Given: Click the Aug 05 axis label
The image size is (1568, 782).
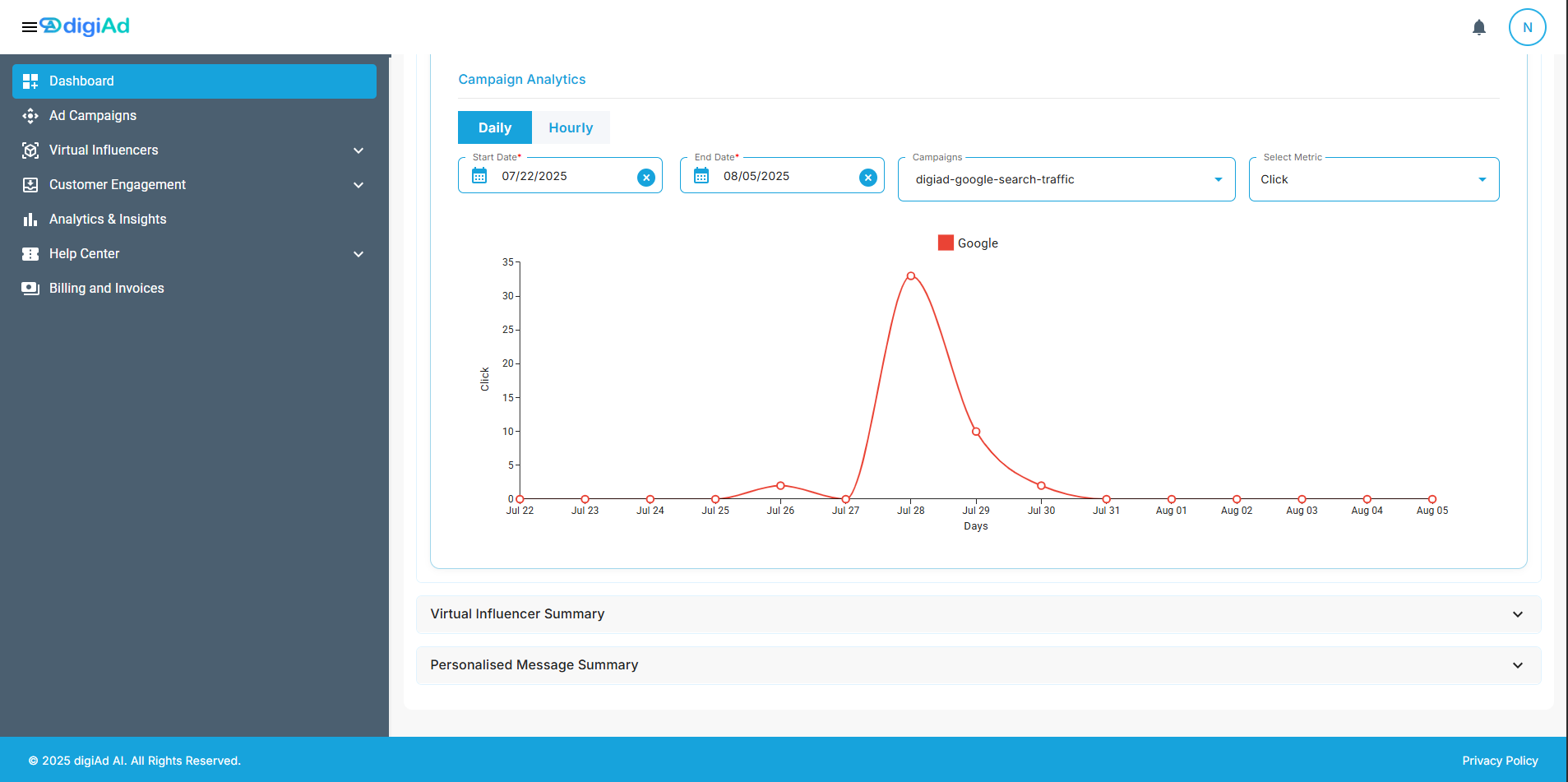Looking at the screenshot, I should pos(1432,511).
